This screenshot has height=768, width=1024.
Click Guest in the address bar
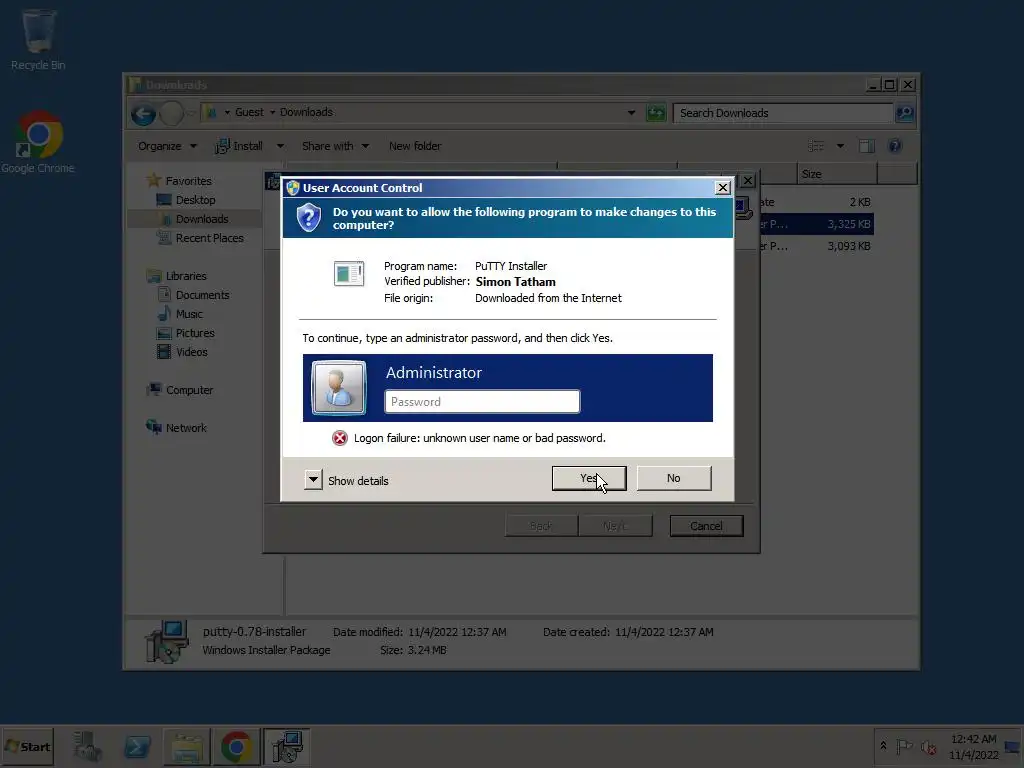[249, 112]
